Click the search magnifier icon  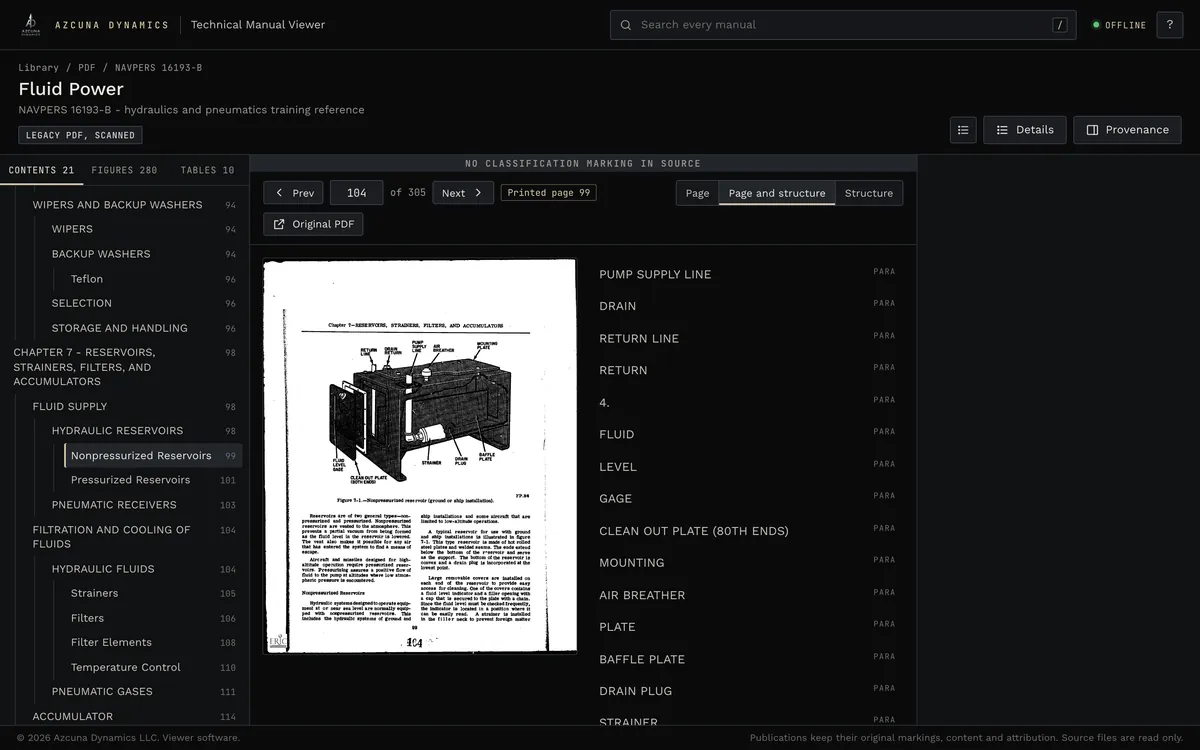click(626, 25)
